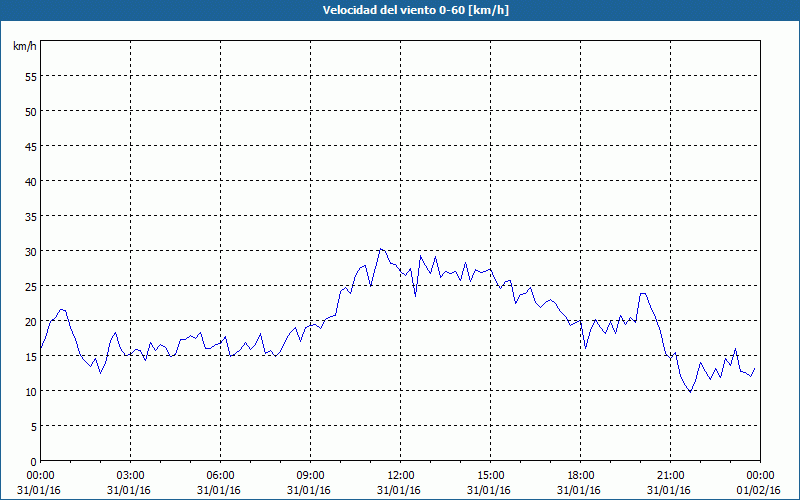Screen dimensions: 800x500
Task: Click the lowest wind speed dip after 21:00
Action: 690,392
